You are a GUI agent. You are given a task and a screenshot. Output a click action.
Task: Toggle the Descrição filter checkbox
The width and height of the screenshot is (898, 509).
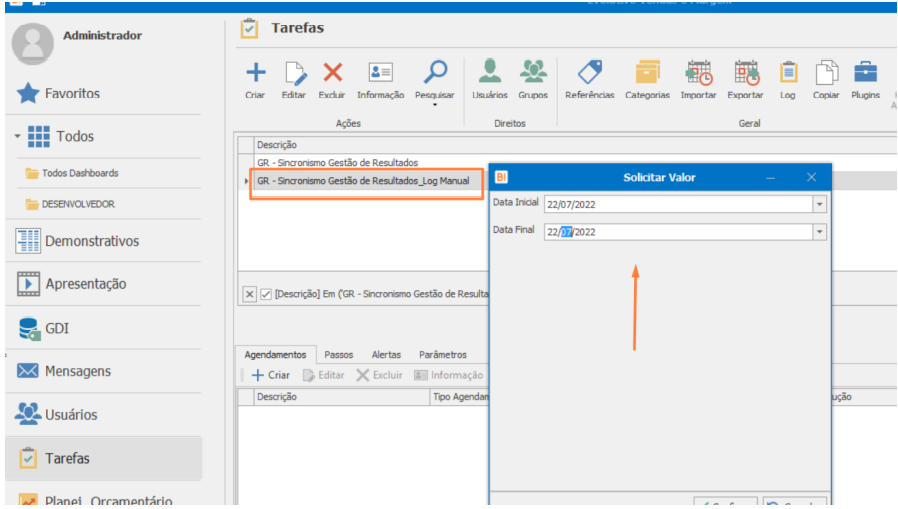coord(266,294)
